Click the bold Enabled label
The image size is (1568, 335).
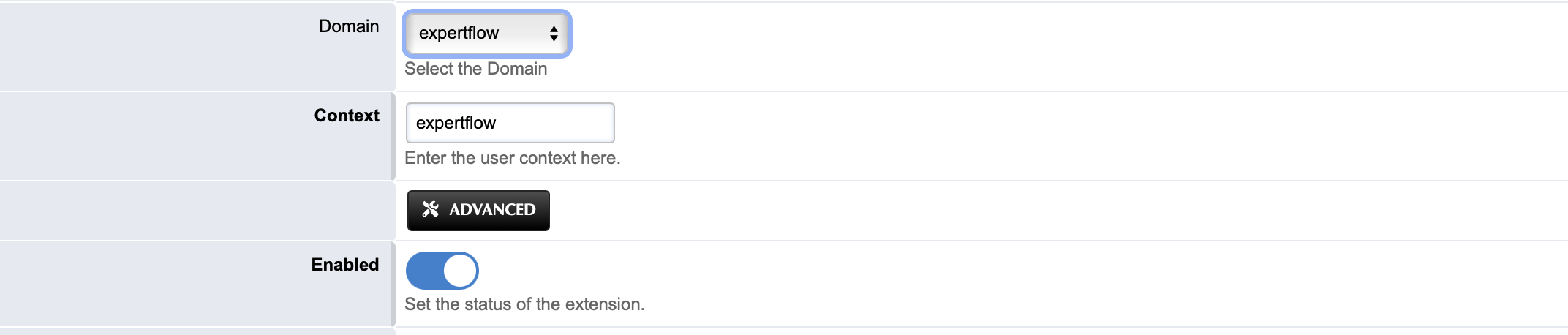click(x=345, y=265)
